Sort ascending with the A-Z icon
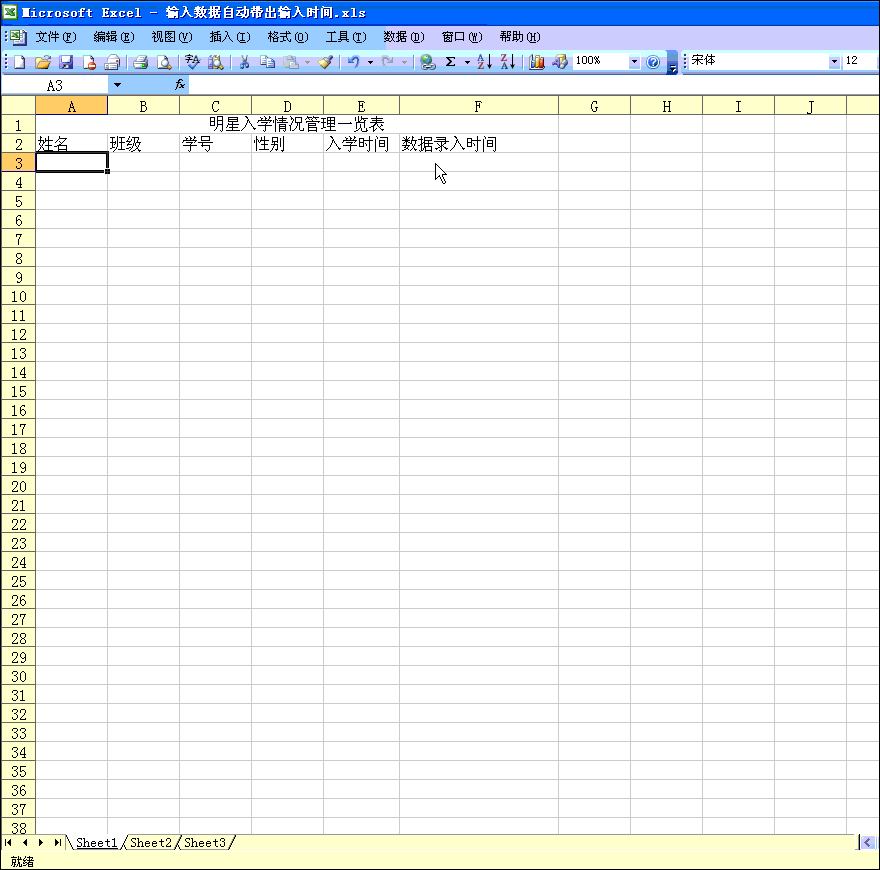880x870 pixels. click(x=484, y=62)
